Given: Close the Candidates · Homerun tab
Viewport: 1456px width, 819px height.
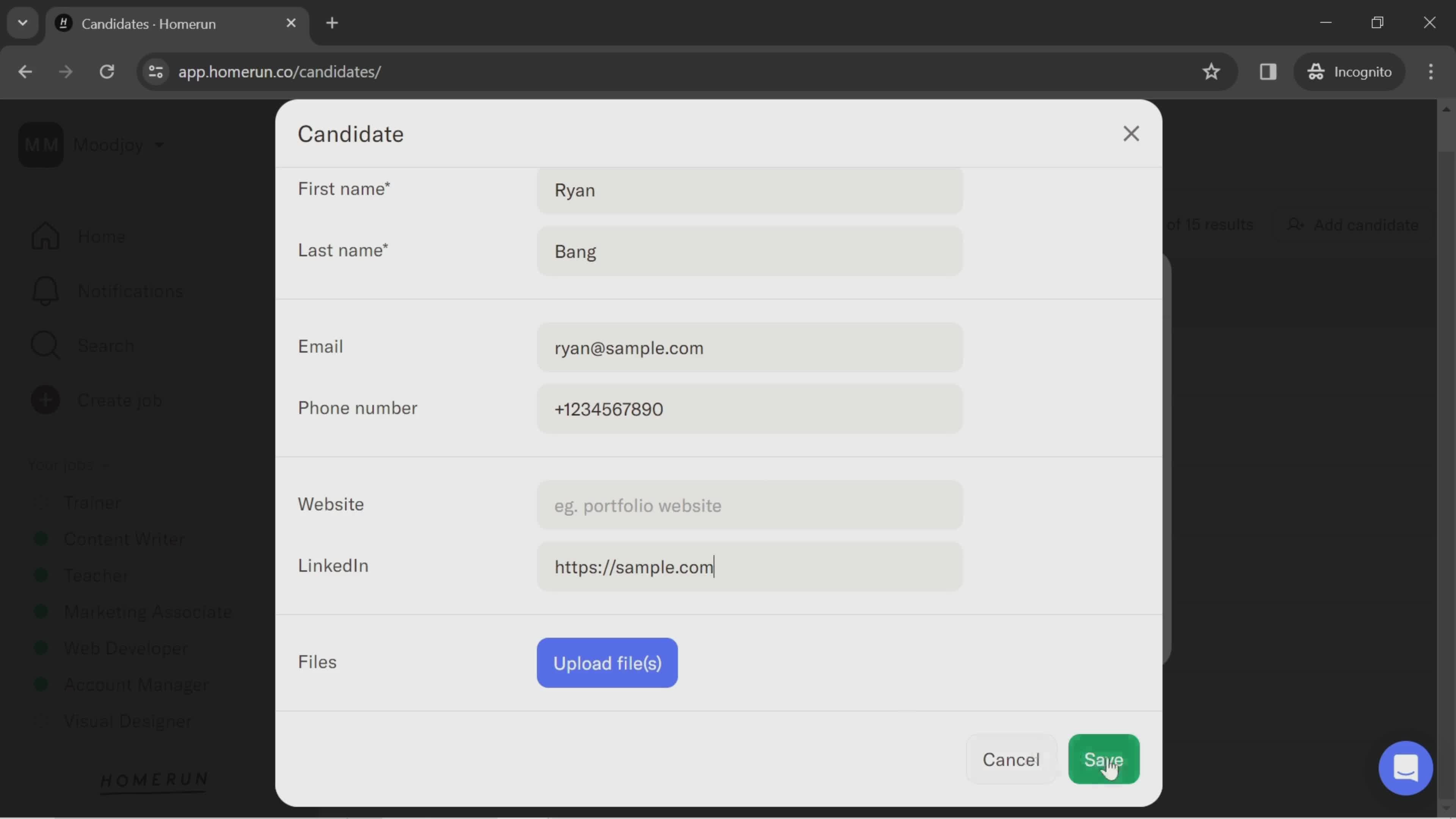Looking at the screenshot, I should pyautogui.click(x=291, y=23).
